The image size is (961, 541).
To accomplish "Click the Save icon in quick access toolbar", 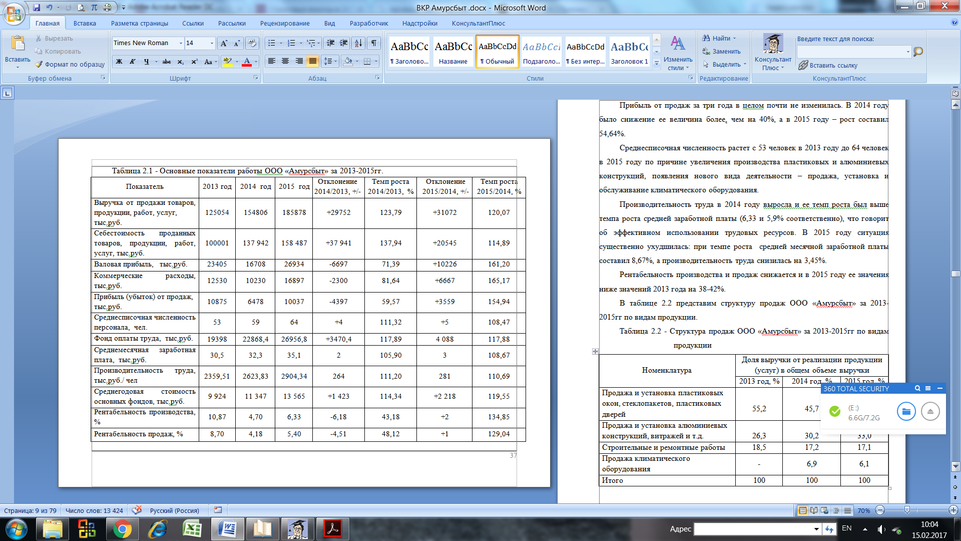I will point(32,7).
